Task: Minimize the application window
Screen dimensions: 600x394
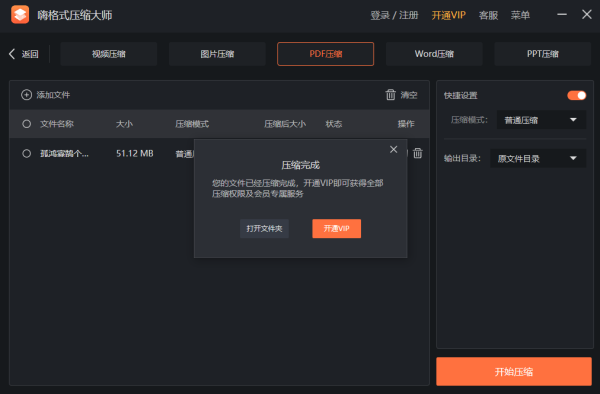Action: tap(562, 15)
